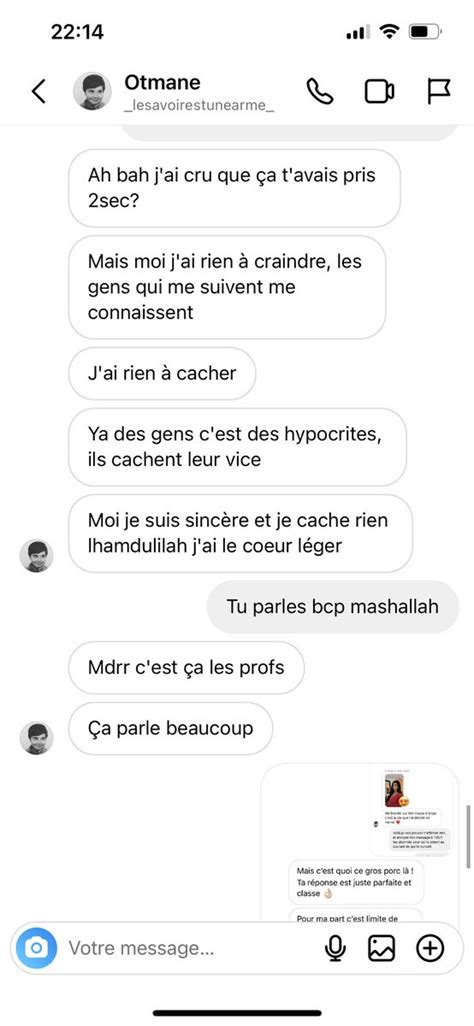This screenshot has height=1026, width=474.
Task: Focus the "Votre message..." text field
Action: (x=190, y=948)
